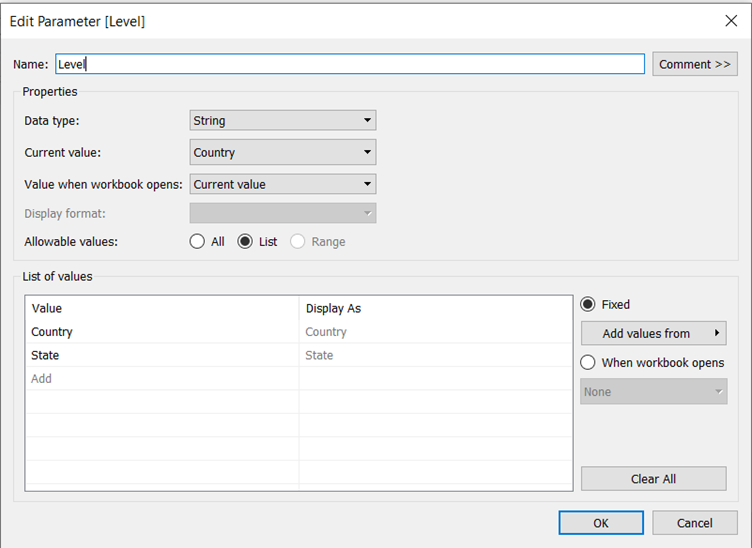
Task: Click the Cancel button
Action: tap(694, 523)
